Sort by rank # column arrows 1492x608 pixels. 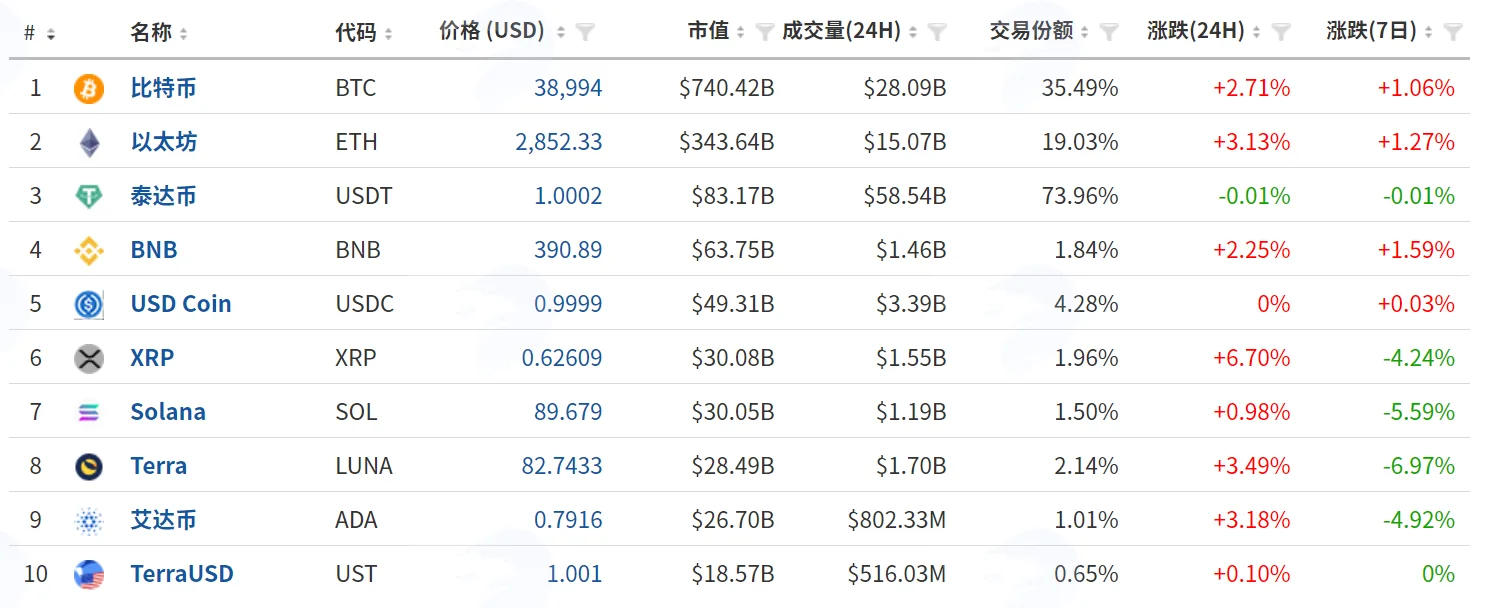coord(51,34)
